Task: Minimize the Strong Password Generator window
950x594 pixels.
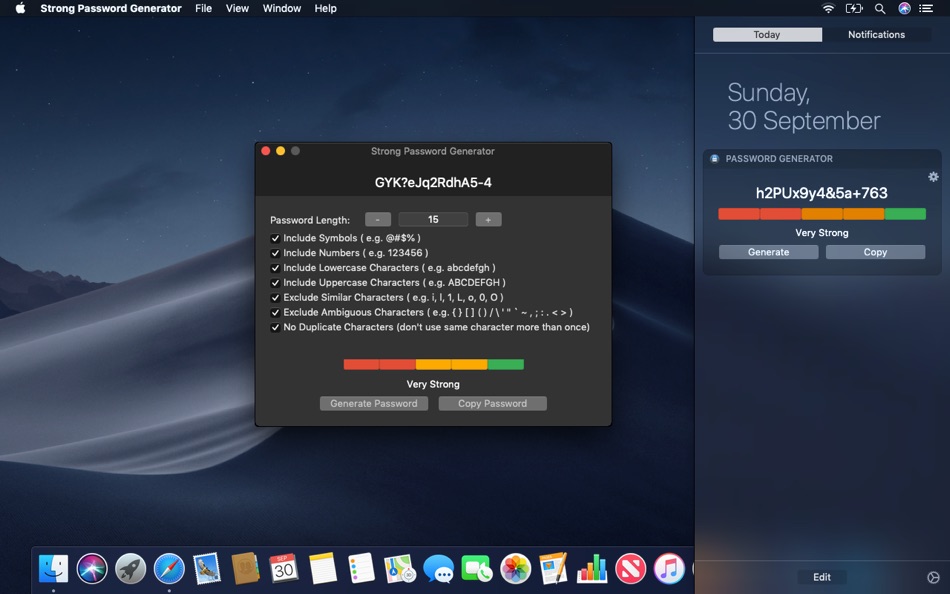Action: click(281, 151)
